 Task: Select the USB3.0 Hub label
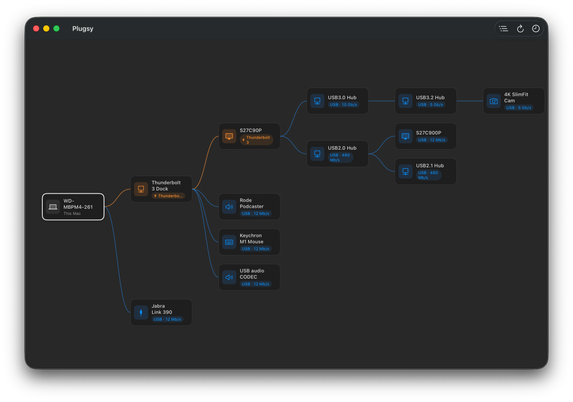[342, 98]
